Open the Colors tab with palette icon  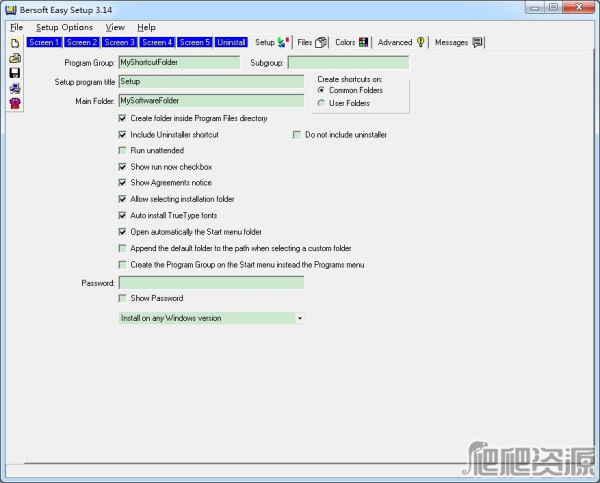[x=351, y=42]
